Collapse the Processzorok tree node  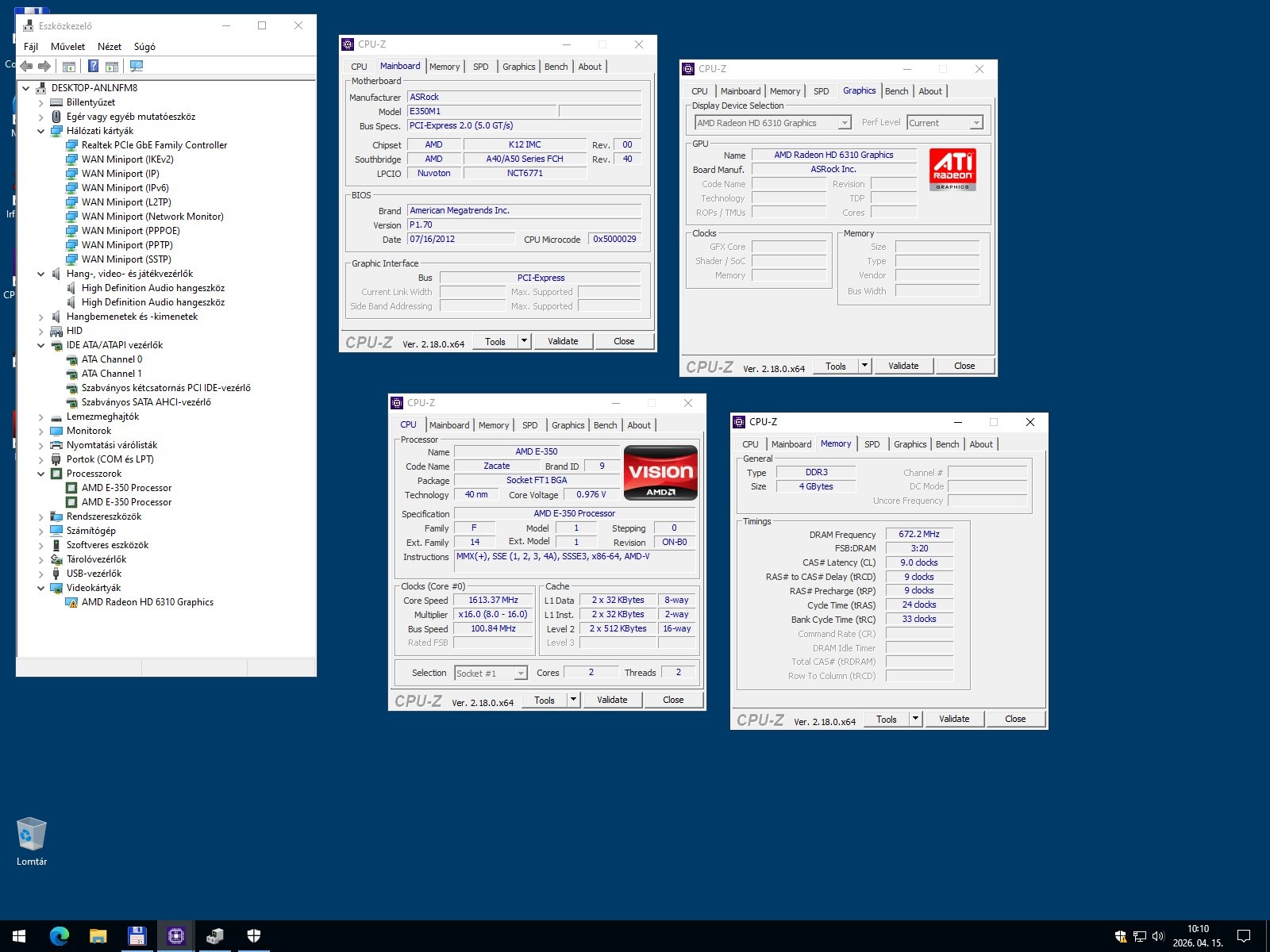41,474
